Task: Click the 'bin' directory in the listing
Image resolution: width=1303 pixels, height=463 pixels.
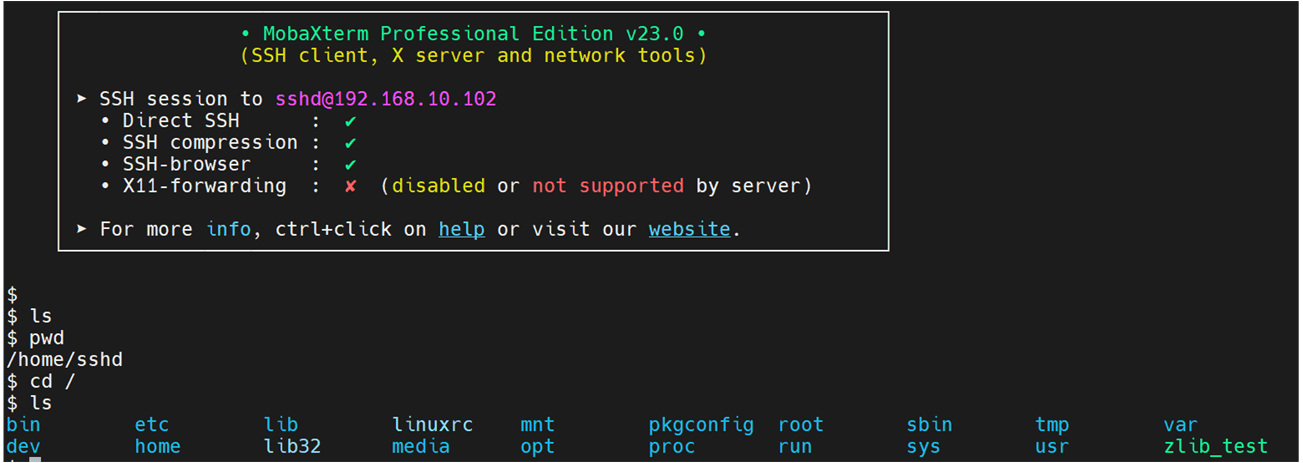Action: (23, 425)
